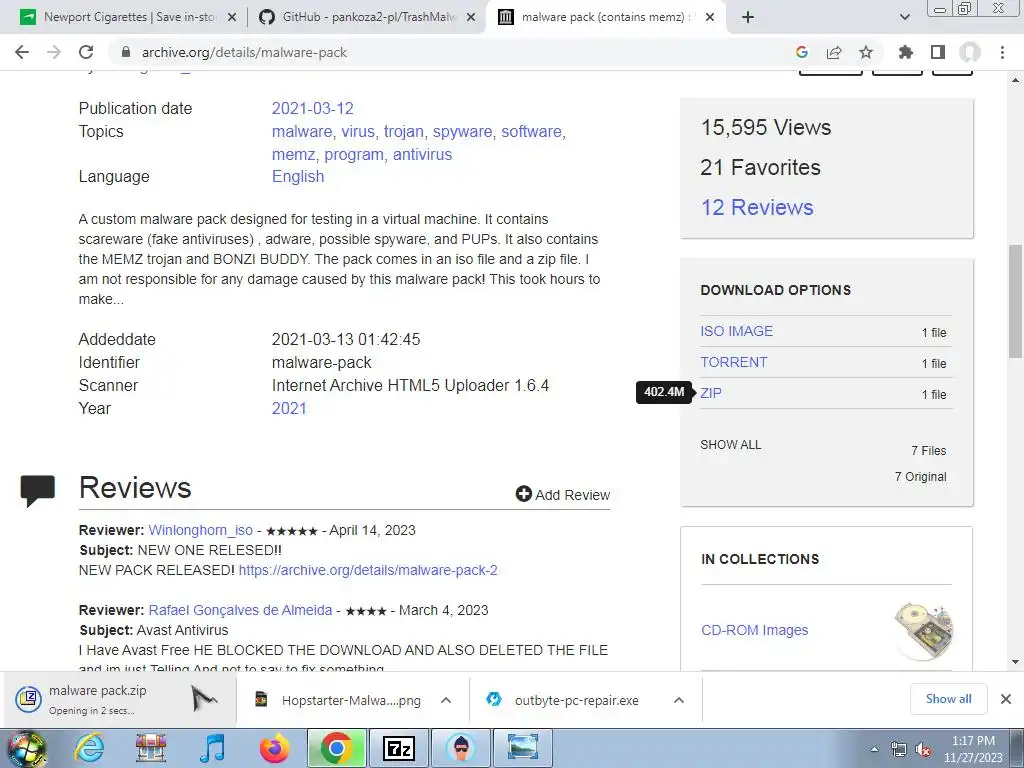The height and width of the screenshot is (768, 1024).
Task: Open reviewer Winlonghorn_iso profile
Action: point(200,530)
